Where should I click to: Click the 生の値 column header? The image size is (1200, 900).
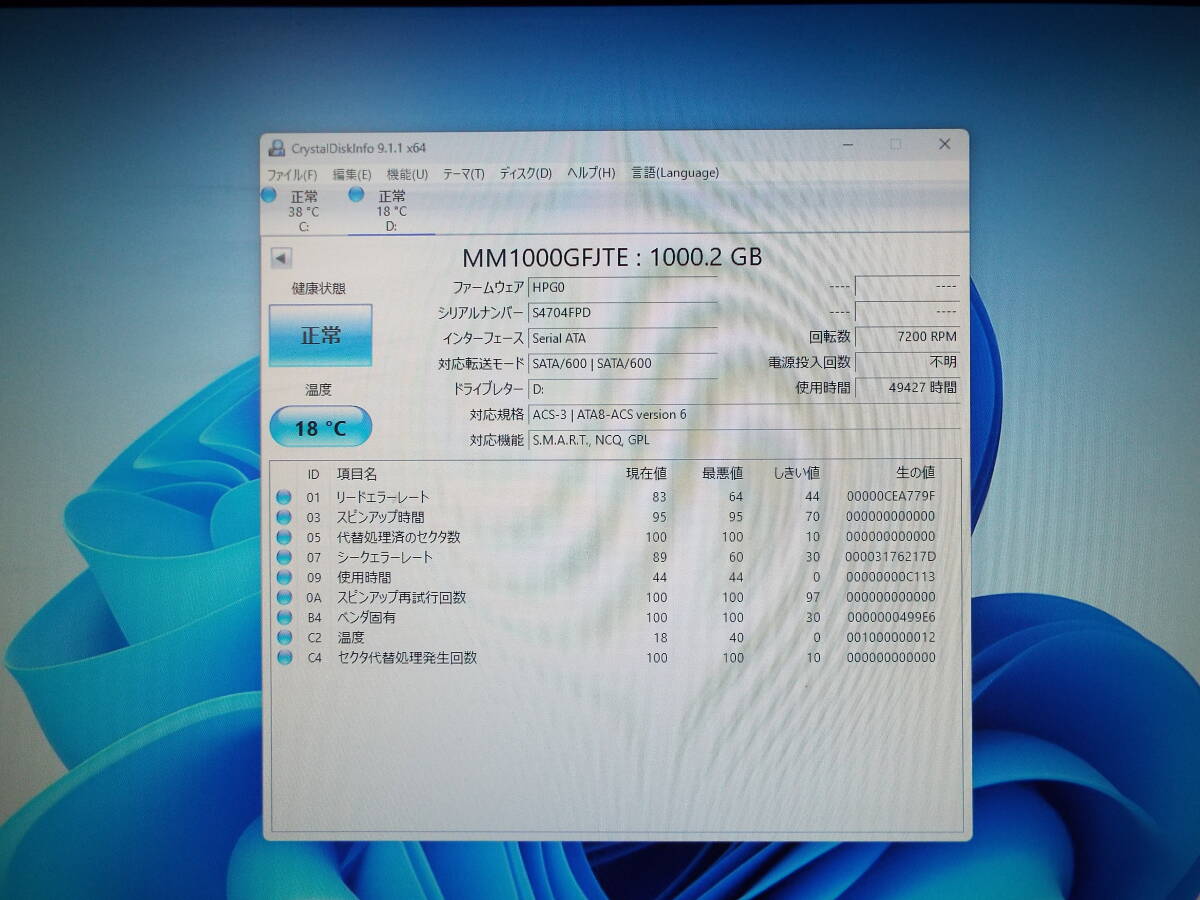tap(915, 472)
